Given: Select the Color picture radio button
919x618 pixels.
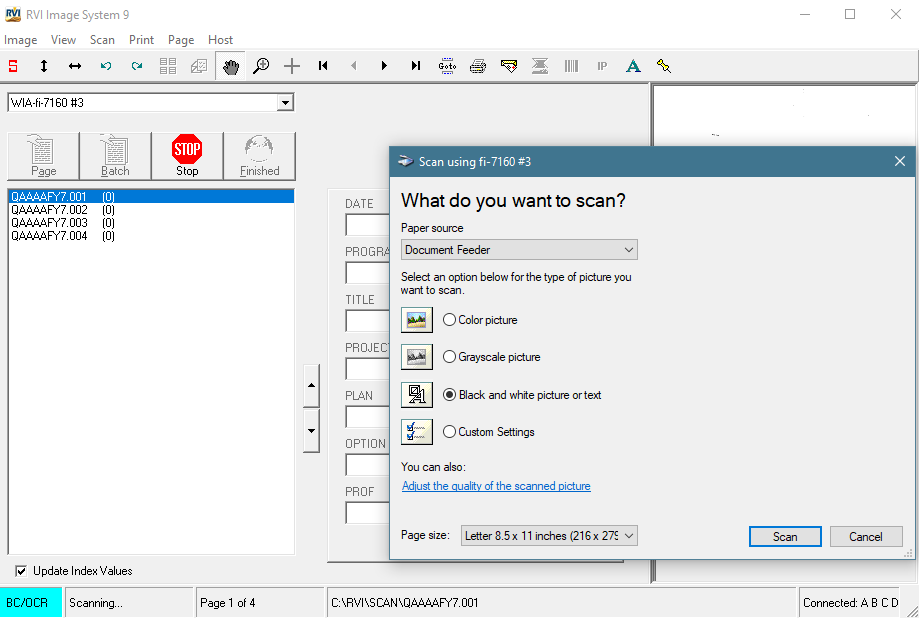Looking at the screenshot, I should [x=449, y=320].
